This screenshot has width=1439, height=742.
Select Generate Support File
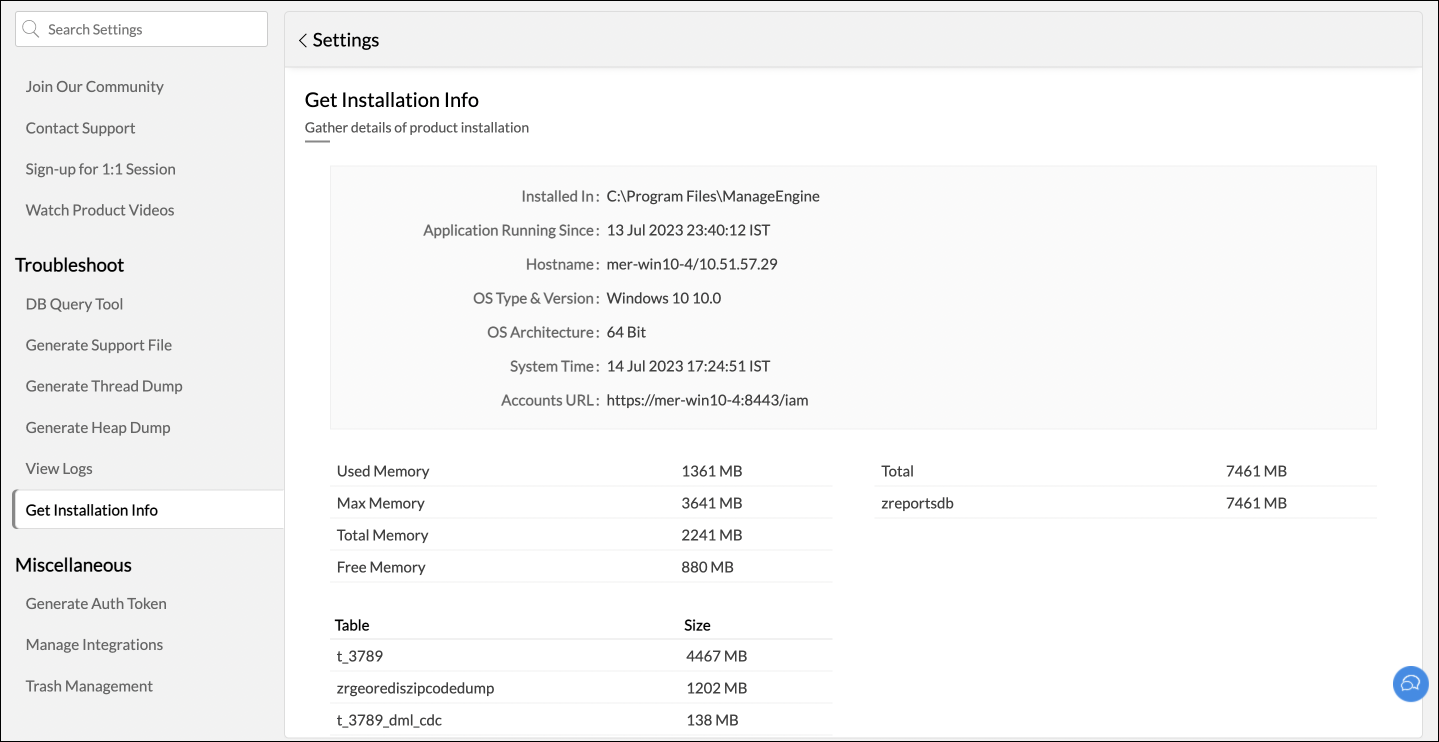(x=98, y=345)
